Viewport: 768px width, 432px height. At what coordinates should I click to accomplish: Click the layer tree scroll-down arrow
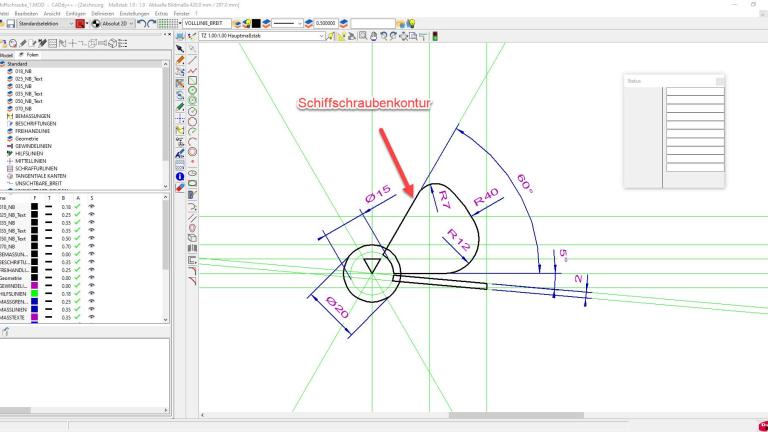click(x=165, y=186)
